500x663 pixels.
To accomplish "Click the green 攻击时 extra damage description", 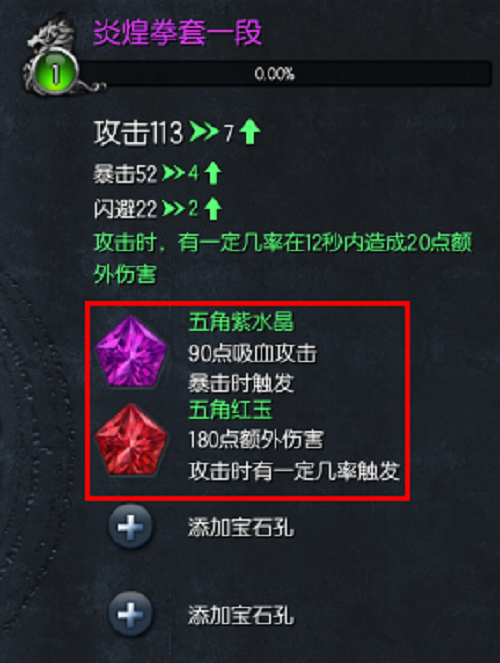I will tap(282, 258).
